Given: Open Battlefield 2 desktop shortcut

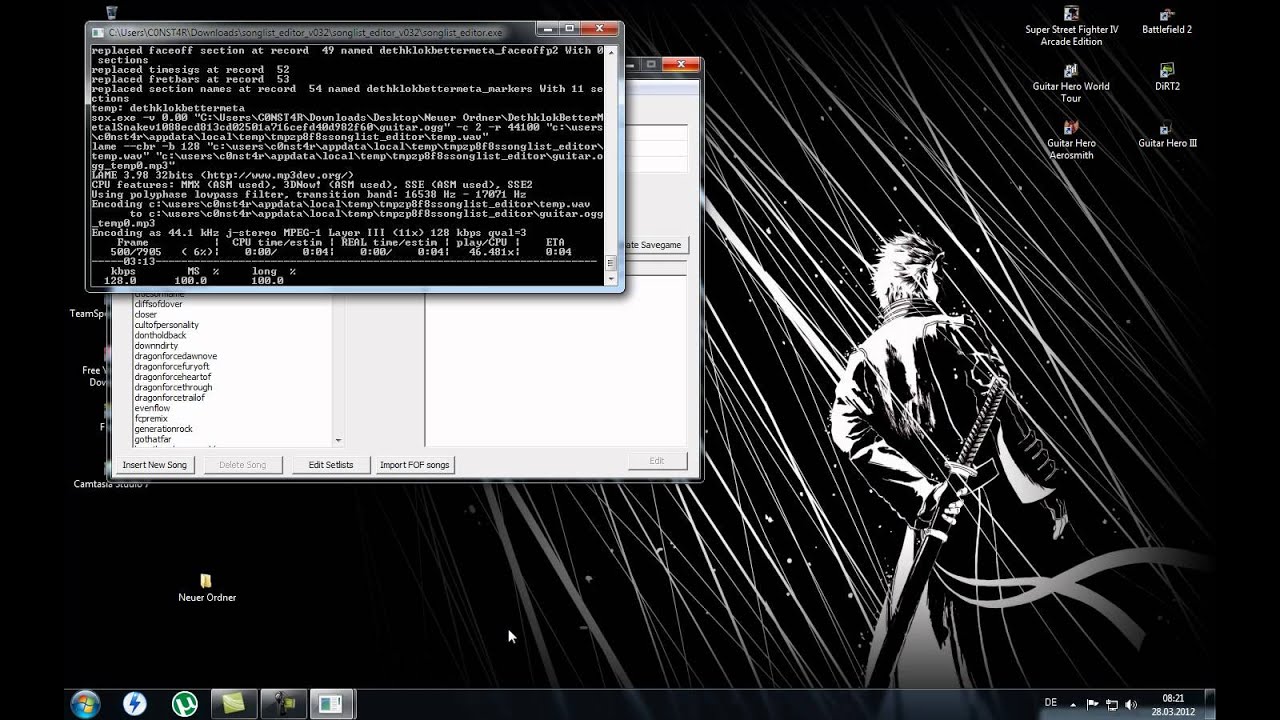Looking at the screenshot, I should [1167, 21].
